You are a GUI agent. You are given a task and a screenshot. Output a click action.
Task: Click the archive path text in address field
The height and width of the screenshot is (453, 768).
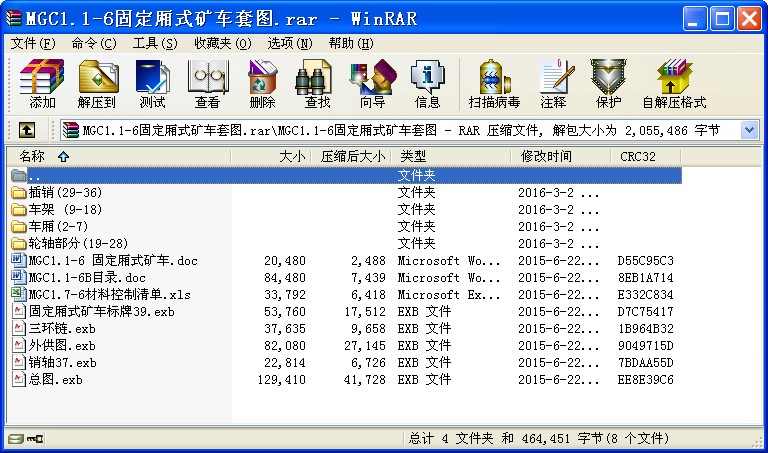(401, 130)
